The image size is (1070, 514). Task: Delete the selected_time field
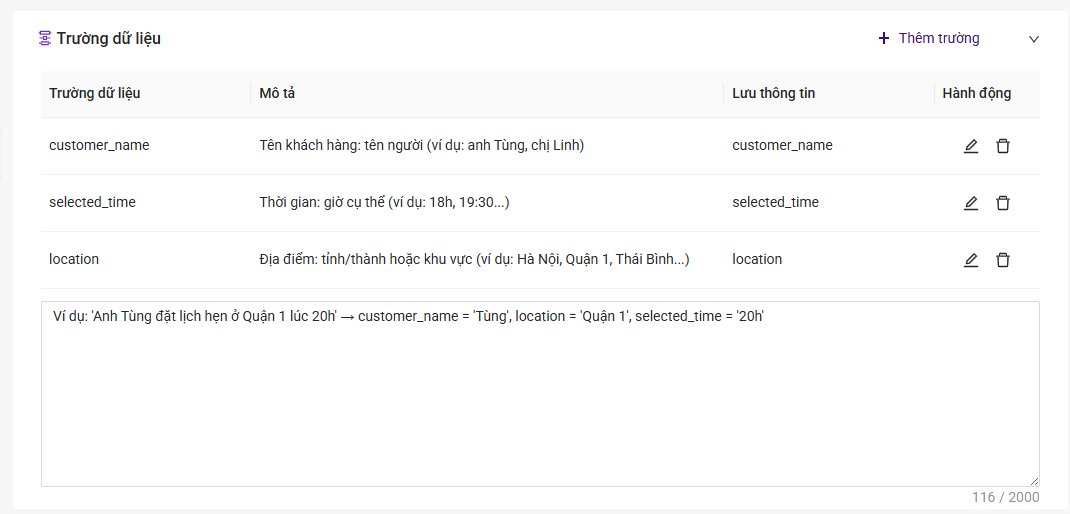(x=1002, y=203)
